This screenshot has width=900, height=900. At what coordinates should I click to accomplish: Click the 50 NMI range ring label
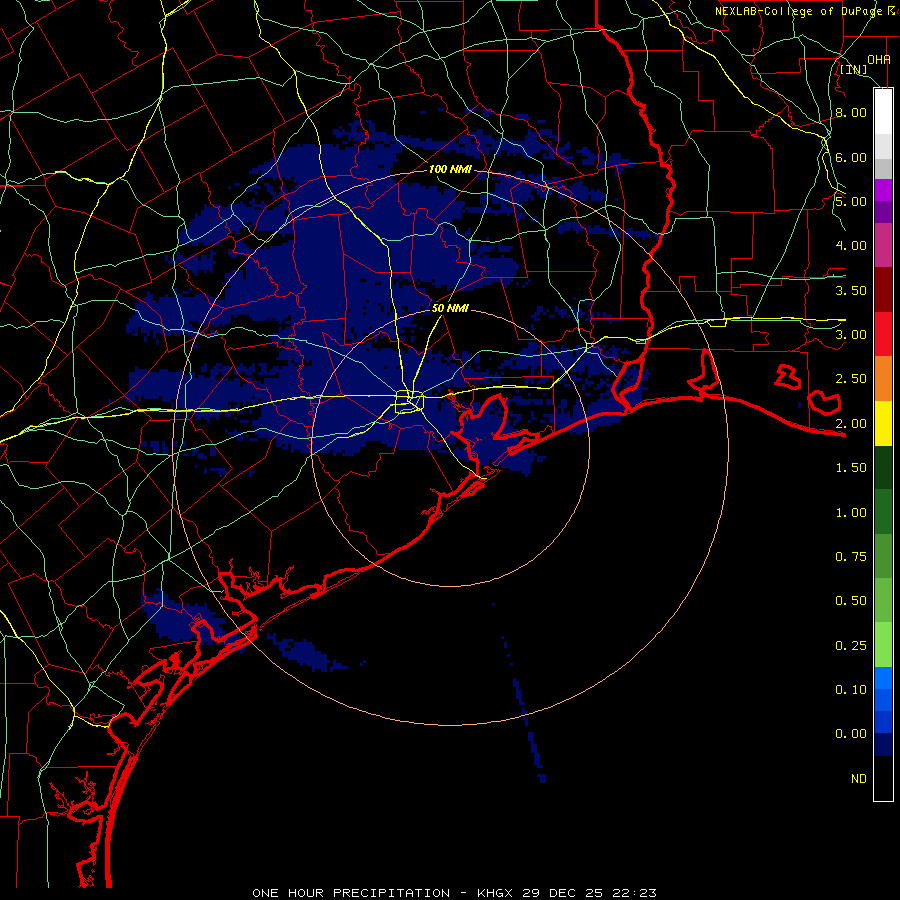pyautogui.click(x=450, y=308)
